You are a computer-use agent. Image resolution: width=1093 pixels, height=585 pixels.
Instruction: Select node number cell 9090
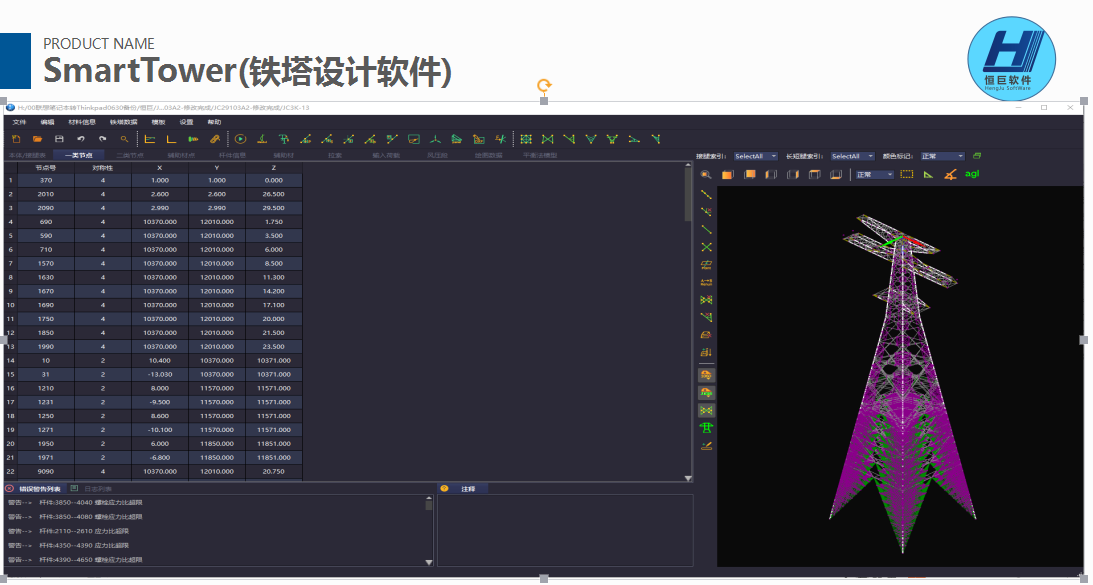tap(46, 471)
